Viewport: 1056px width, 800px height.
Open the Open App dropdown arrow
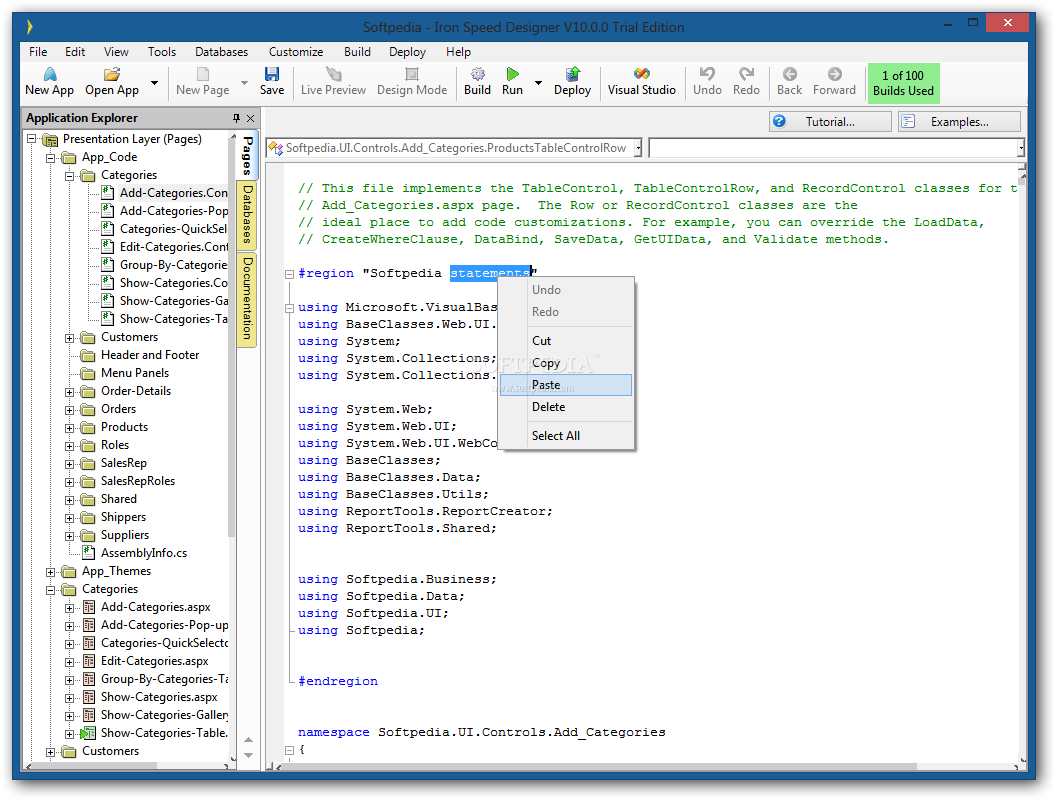154,83
